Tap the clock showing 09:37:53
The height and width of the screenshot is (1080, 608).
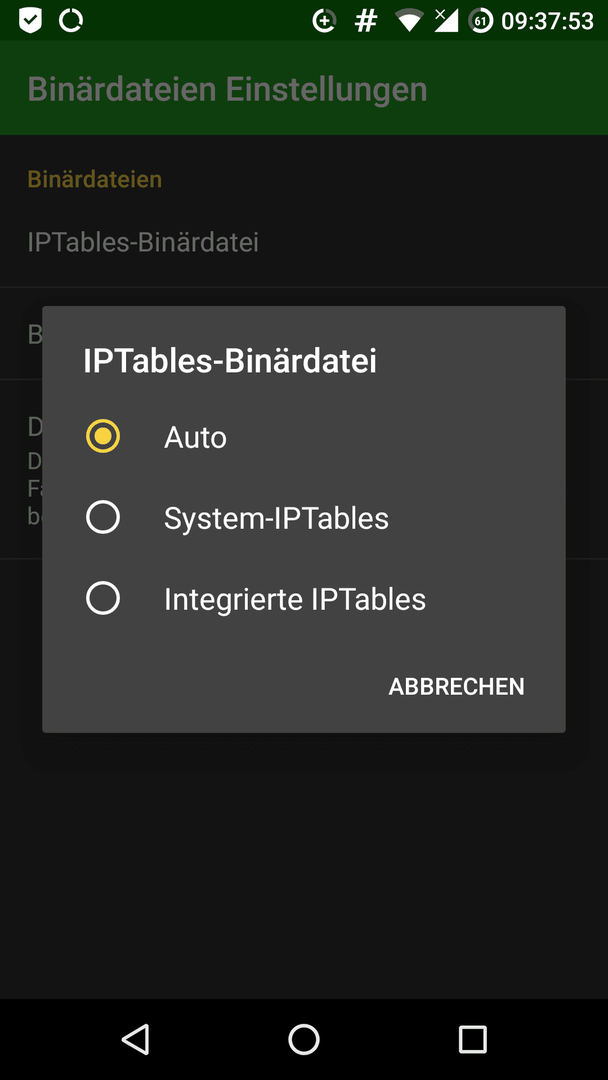[547, 21]
